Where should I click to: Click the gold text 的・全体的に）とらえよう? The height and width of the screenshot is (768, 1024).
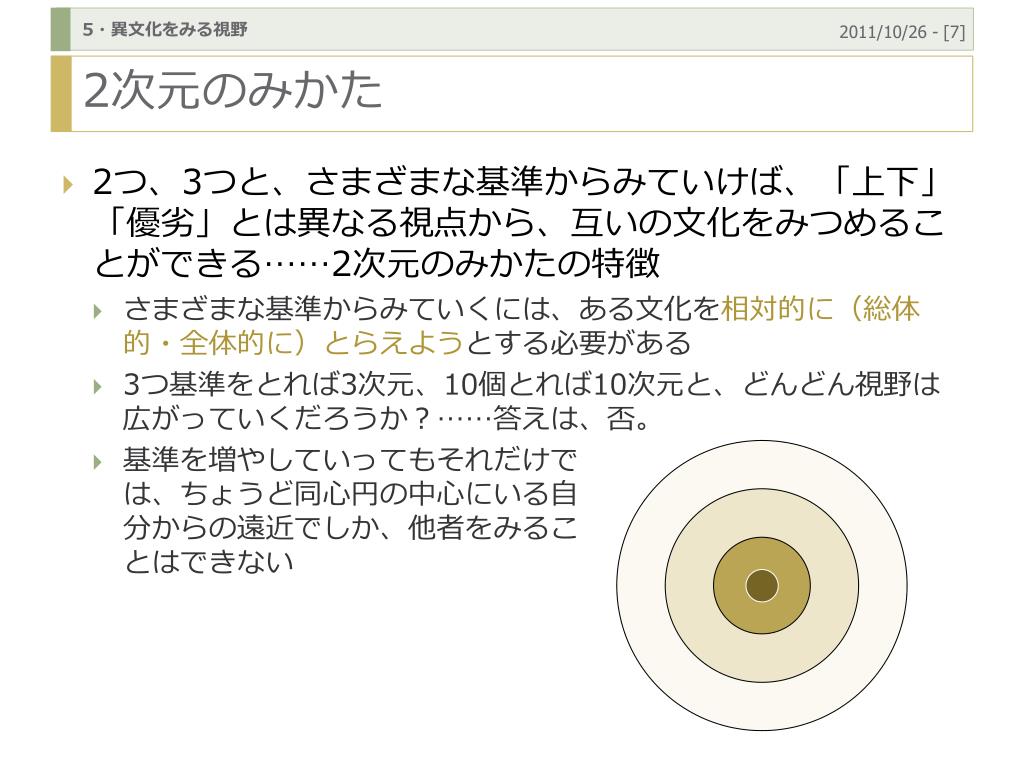293,343
